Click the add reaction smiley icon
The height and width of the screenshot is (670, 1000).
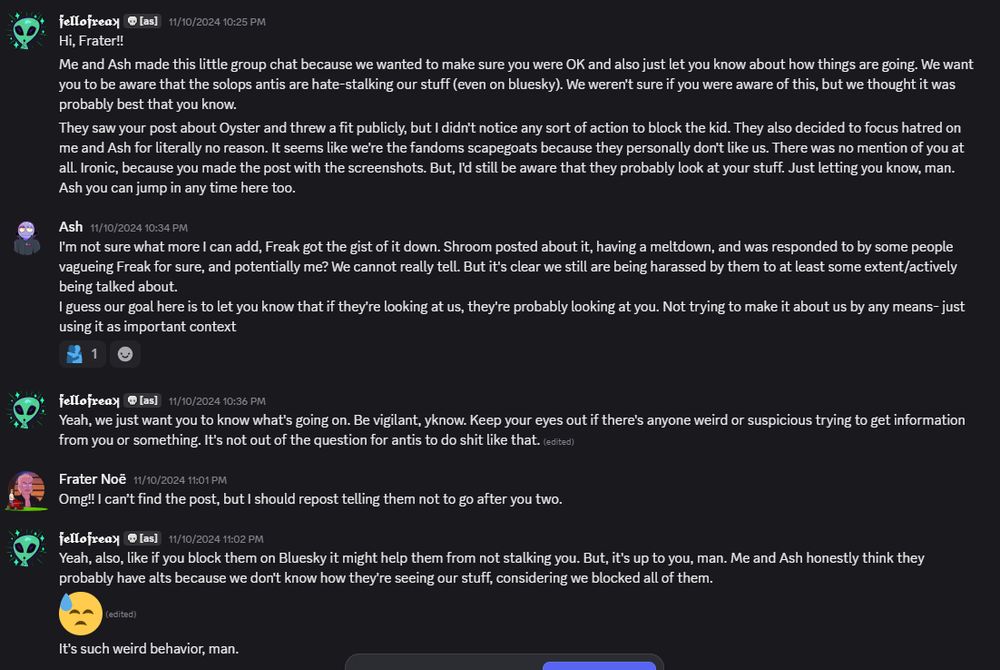125,354
